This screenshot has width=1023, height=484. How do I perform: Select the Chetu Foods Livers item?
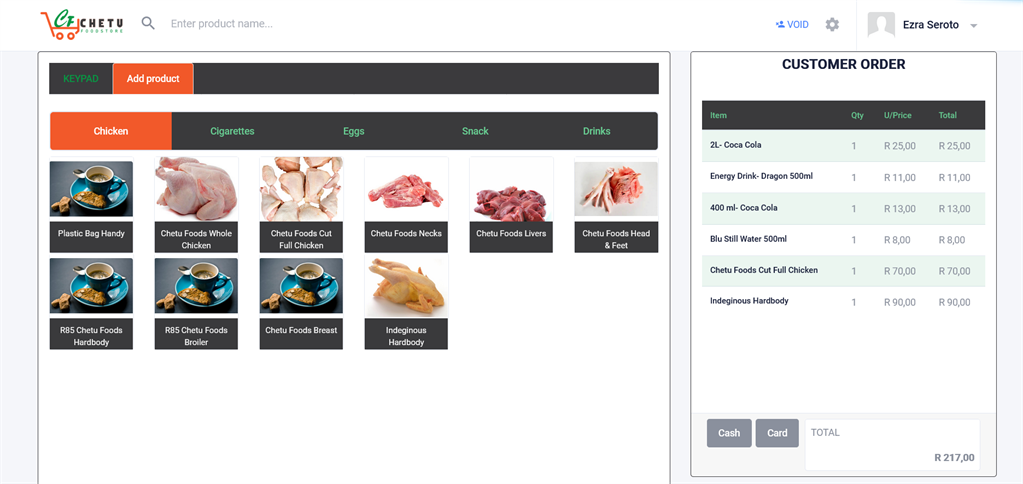click(x=511, y=204)
